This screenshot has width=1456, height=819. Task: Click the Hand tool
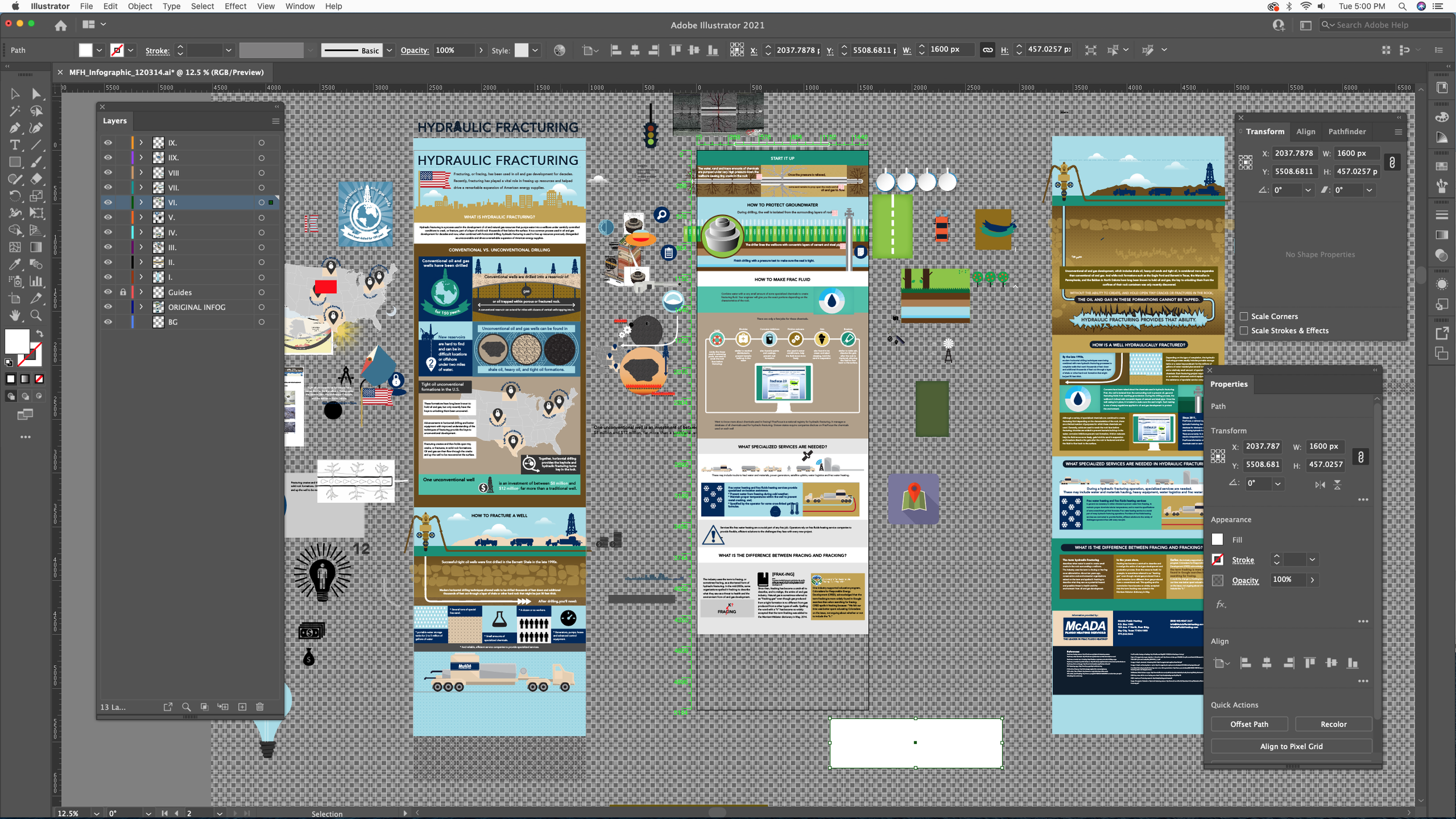click(15, 316)
